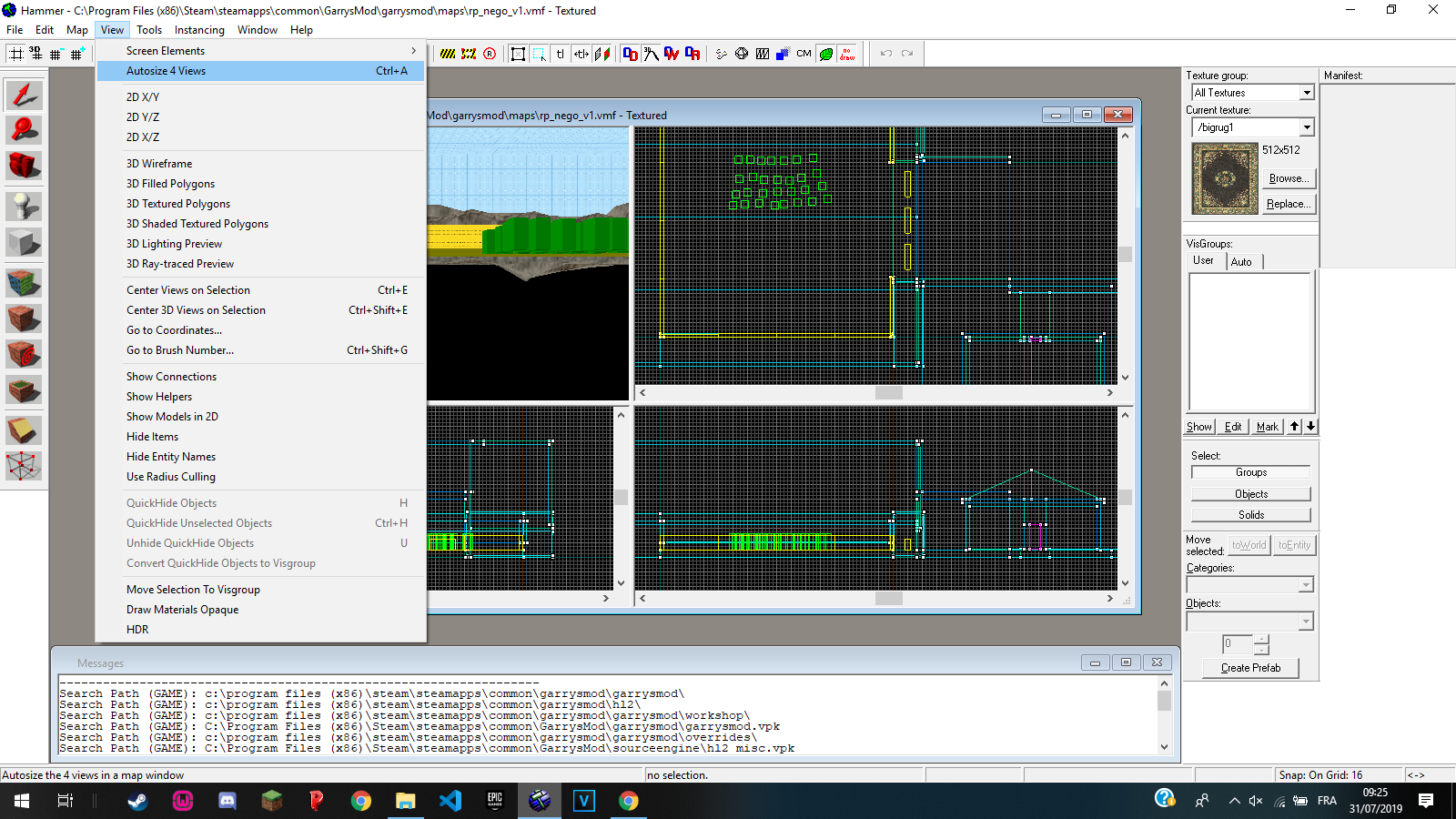Click the red circled R toolbar icon

click(x=490, y=54)
